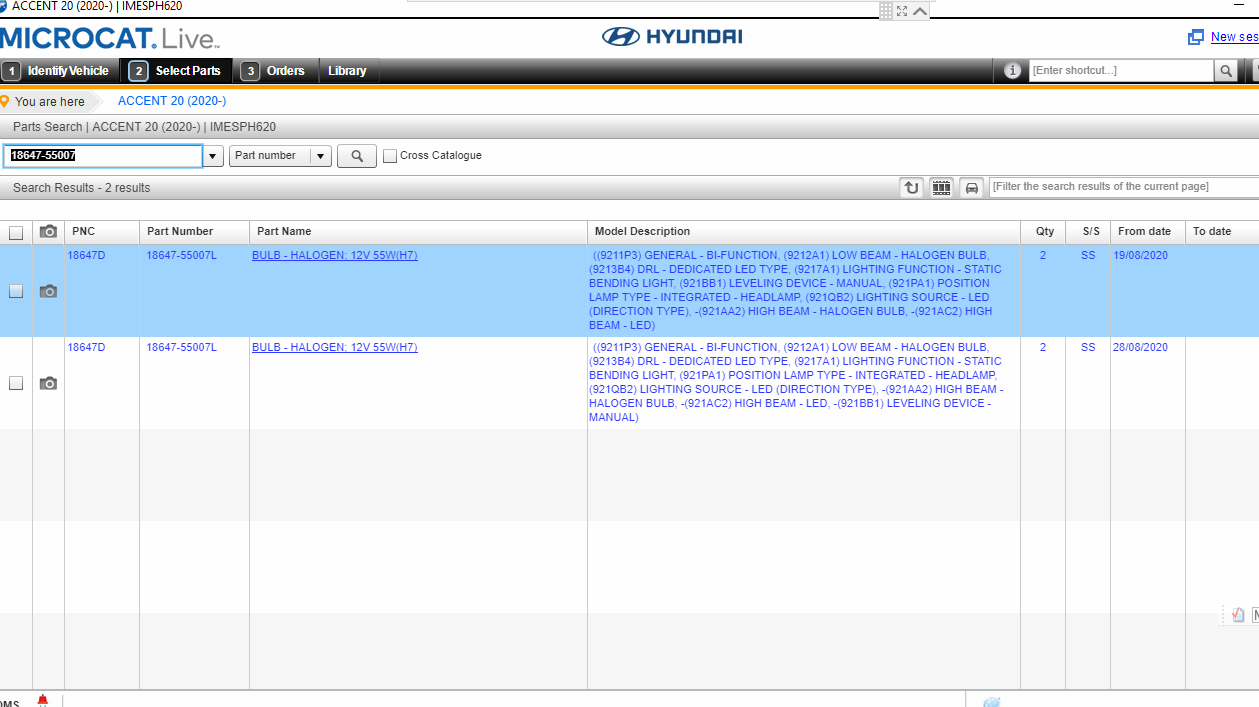Image resolution: width=1259 pixels, height=707 pixels.
Task: Click the Part Number column header
Action: pyautogui.click(x=194, y=232)
